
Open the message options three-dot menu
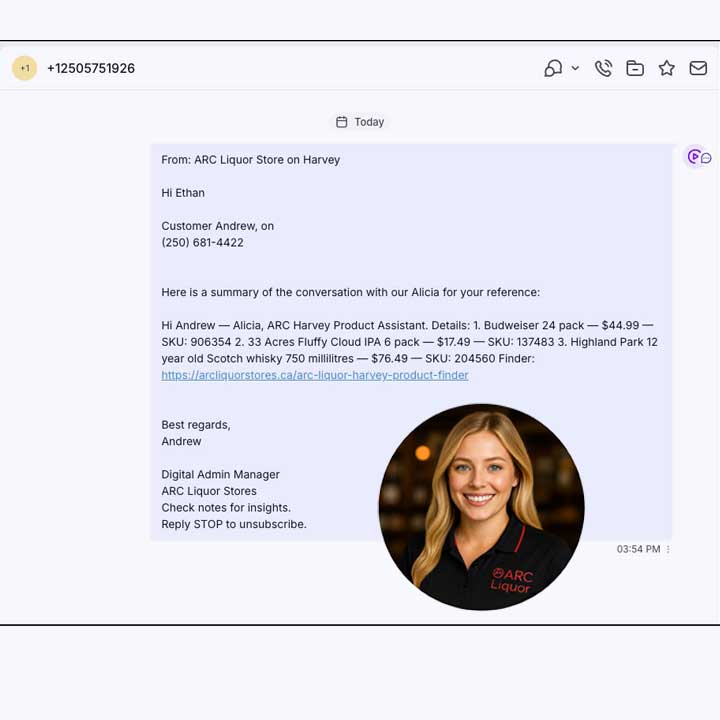click(668, 549)
